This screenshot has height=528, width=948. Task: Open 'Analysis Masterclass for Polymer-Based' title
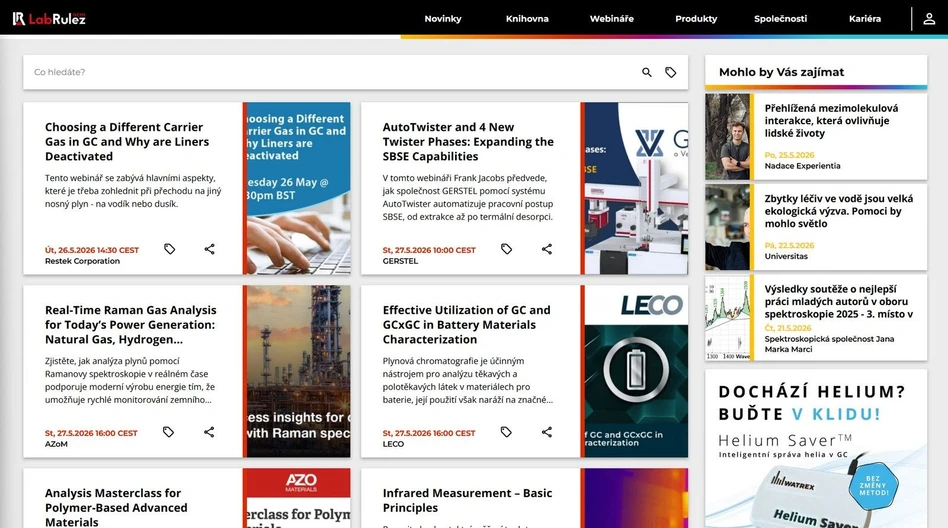116,507
